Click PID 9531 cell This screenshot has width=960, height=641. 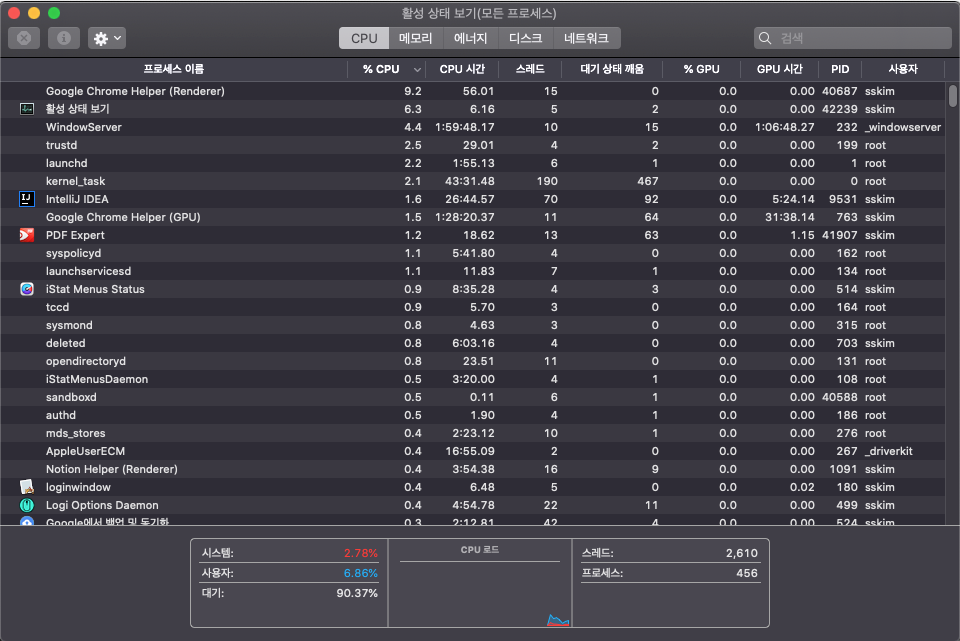843,199
